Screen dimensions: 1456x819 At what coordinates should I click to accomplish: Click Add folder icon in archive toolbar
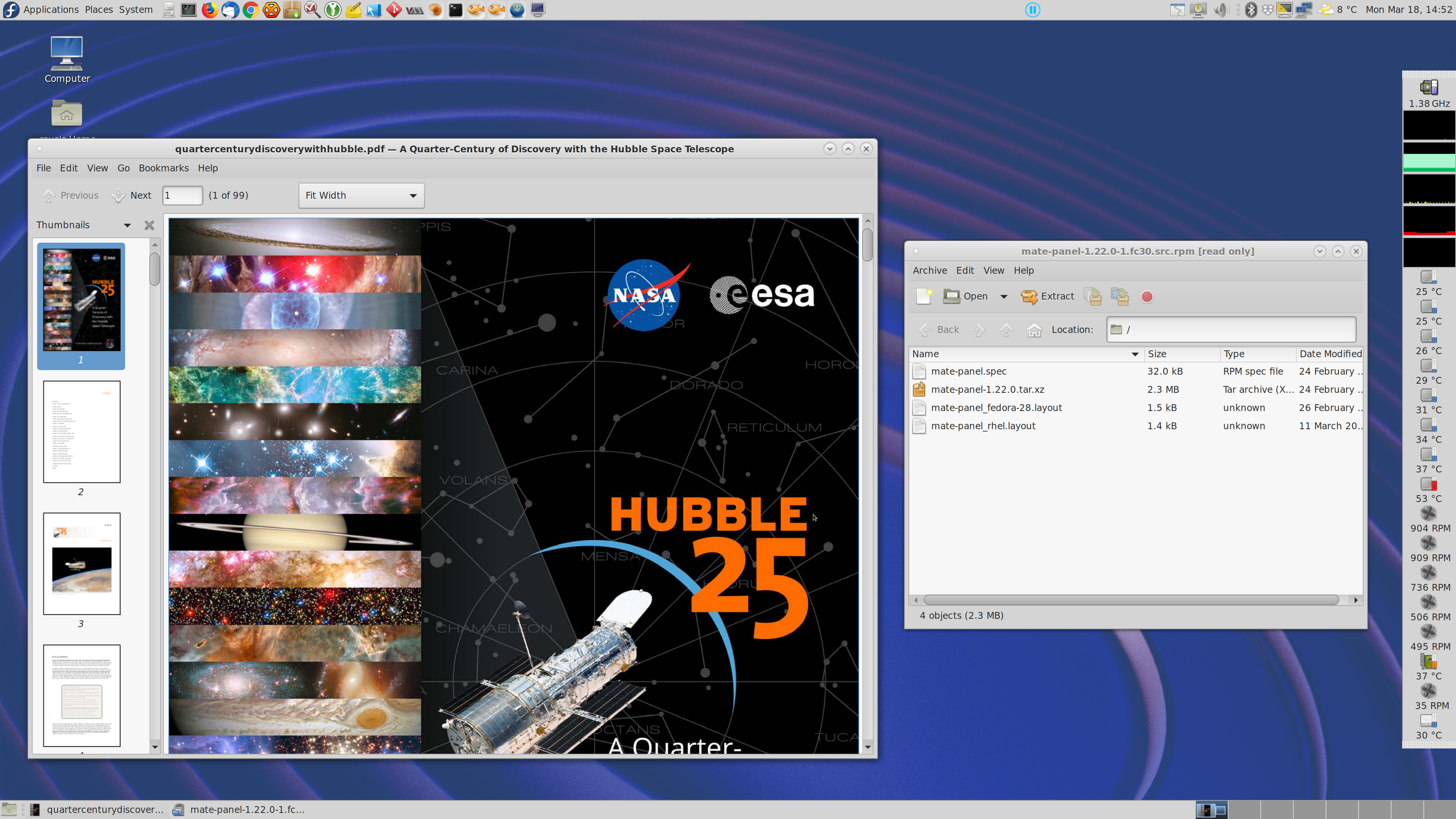coord(1120,296)
